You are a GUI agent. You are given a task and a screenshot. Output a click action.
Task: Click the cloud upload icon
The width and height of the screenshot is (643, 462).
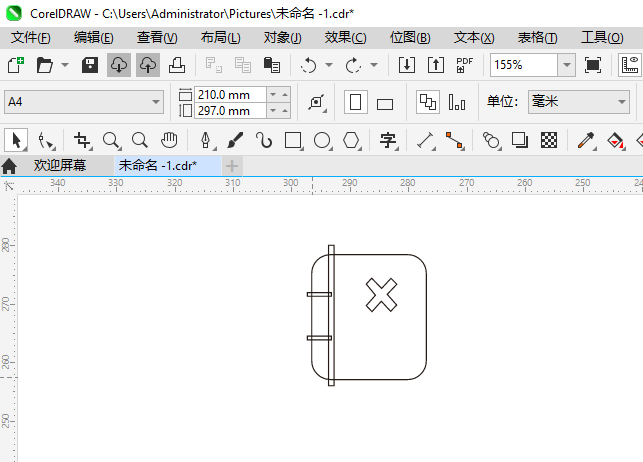148,65
